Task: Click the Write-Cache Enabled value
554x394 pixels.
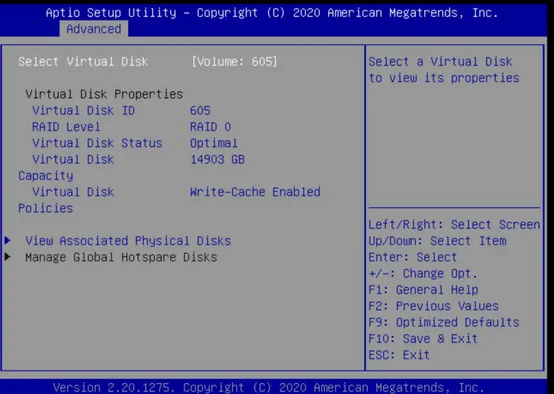Action: coord(255,192)
